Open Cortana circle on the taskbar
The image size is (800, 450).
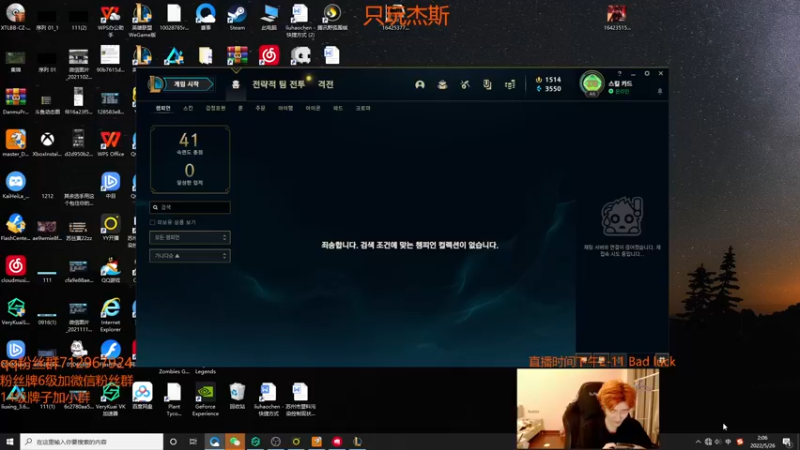click(x=173, y=441)
